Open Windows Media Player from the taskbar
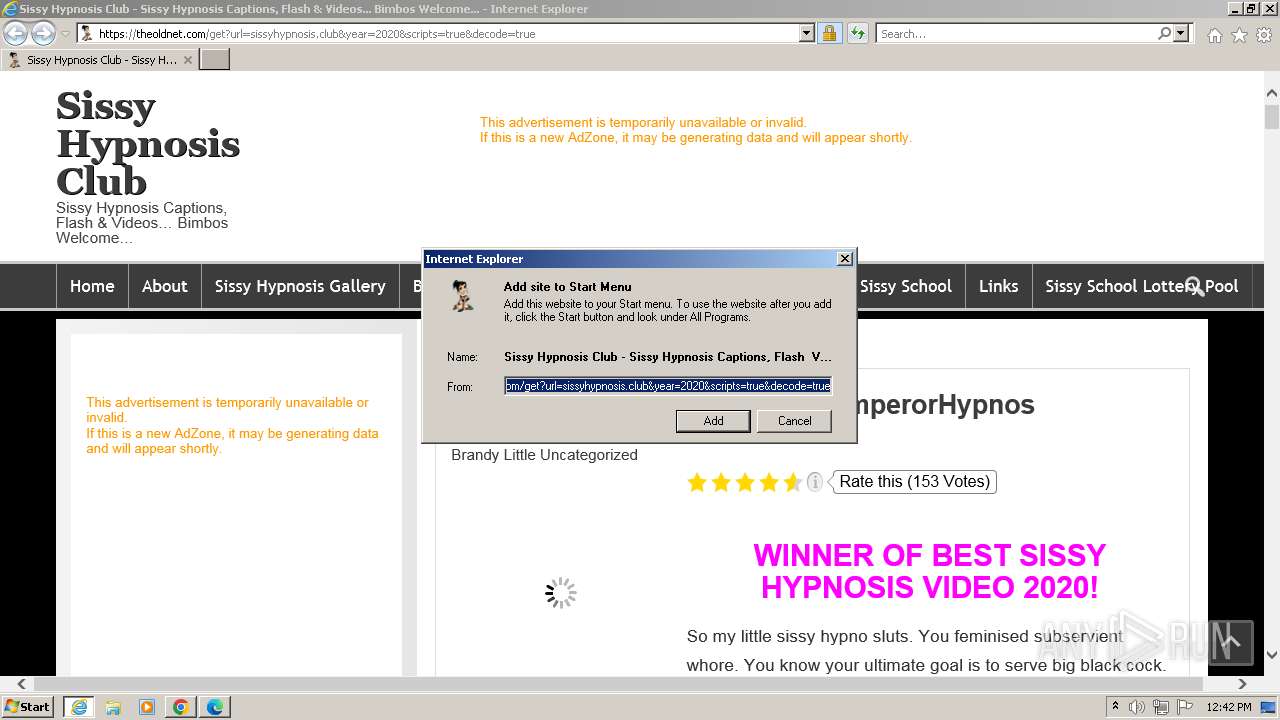The width and height of the screenshot is (1280, 720). (147, 707)
